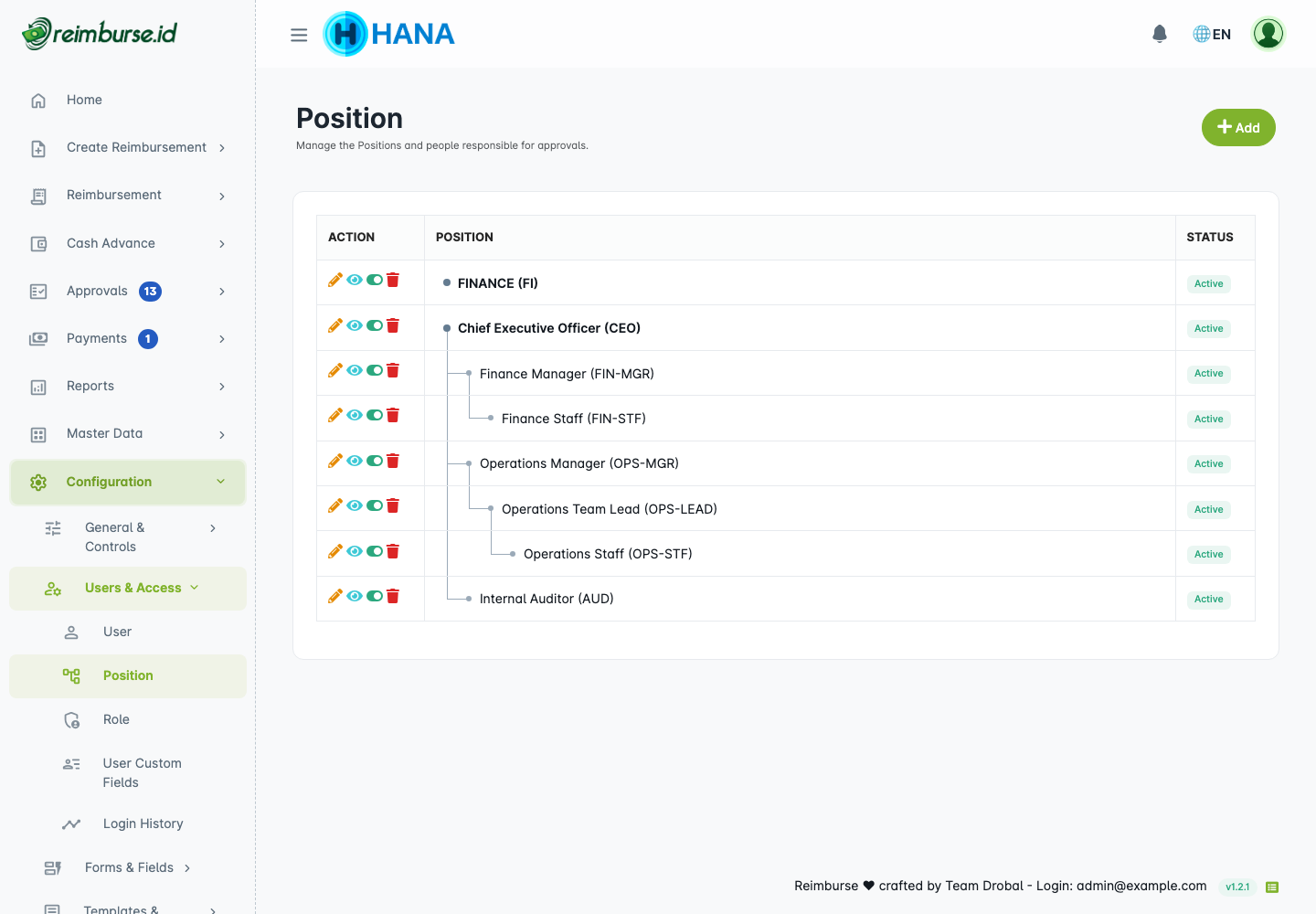Edit the Operations Staff (OPS-STF) position
This screenshot has width=1316, height=914.
pyautogui.click(x=335, y=551)
